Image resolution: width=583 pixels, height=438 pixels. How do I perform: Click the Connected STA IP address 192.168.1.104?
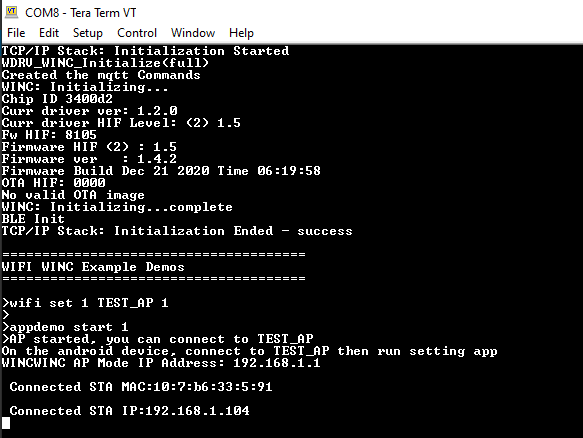(197, 411)
